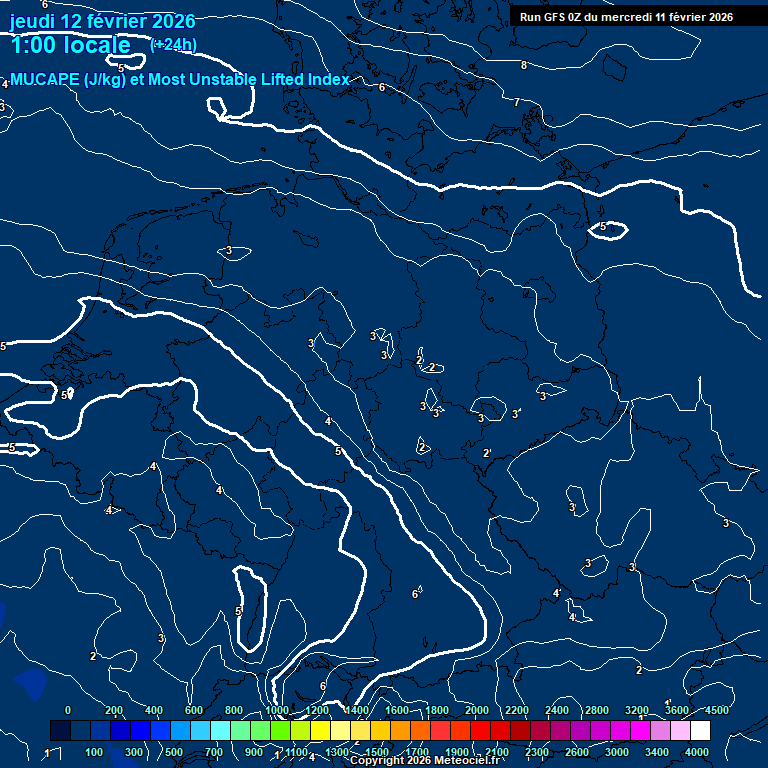The image size is (768, 768).
Task: Click the 1:00 locale time heading
Action: pyautogui.click(x=70, y=45)
